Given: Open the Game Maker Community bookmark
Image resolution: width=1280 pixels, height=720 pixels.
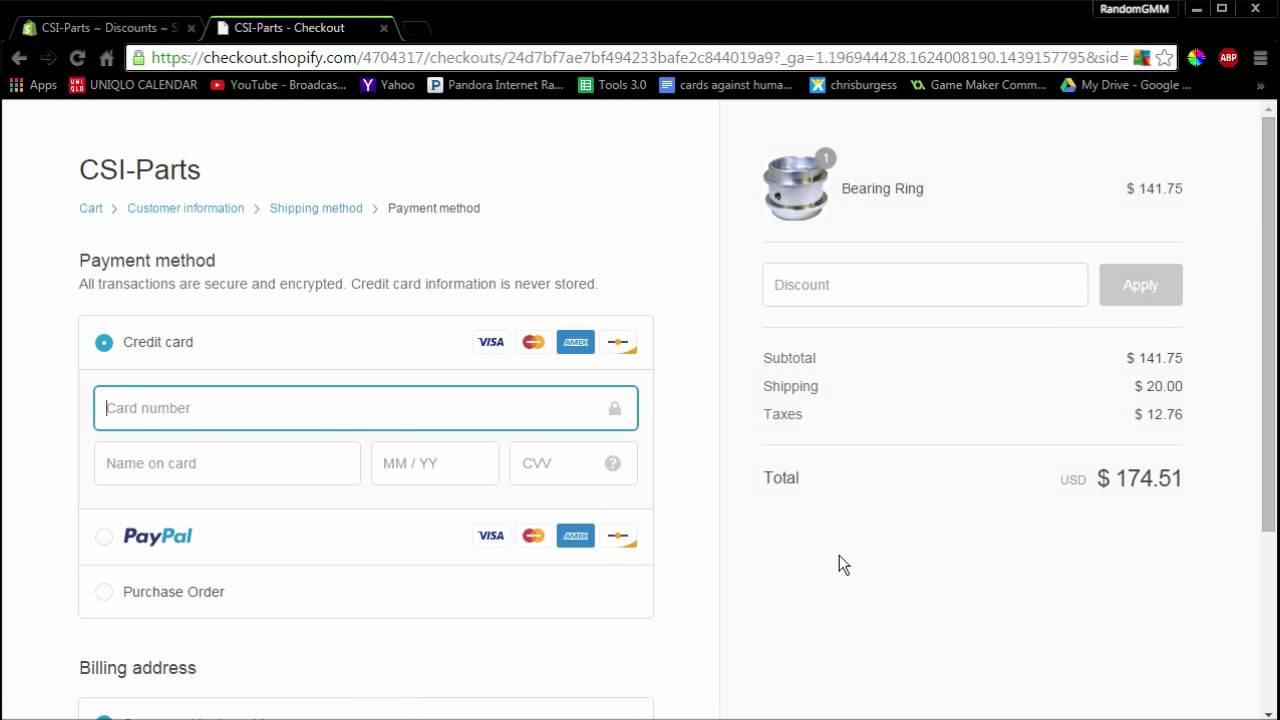Looking at the screenshot, I should 978,85.
